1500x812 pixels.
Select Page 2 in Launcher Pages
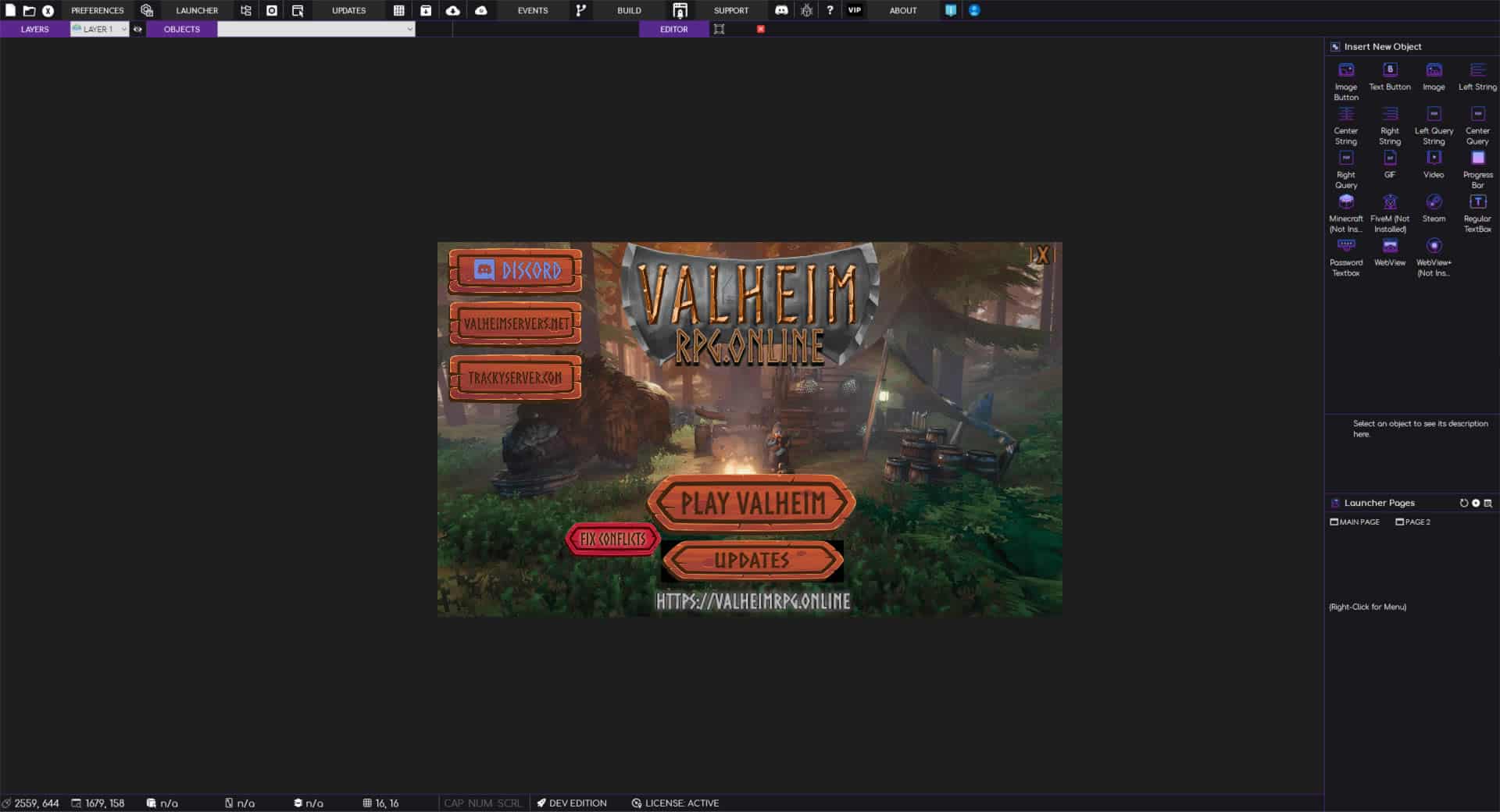click(x=1414, y=522)
